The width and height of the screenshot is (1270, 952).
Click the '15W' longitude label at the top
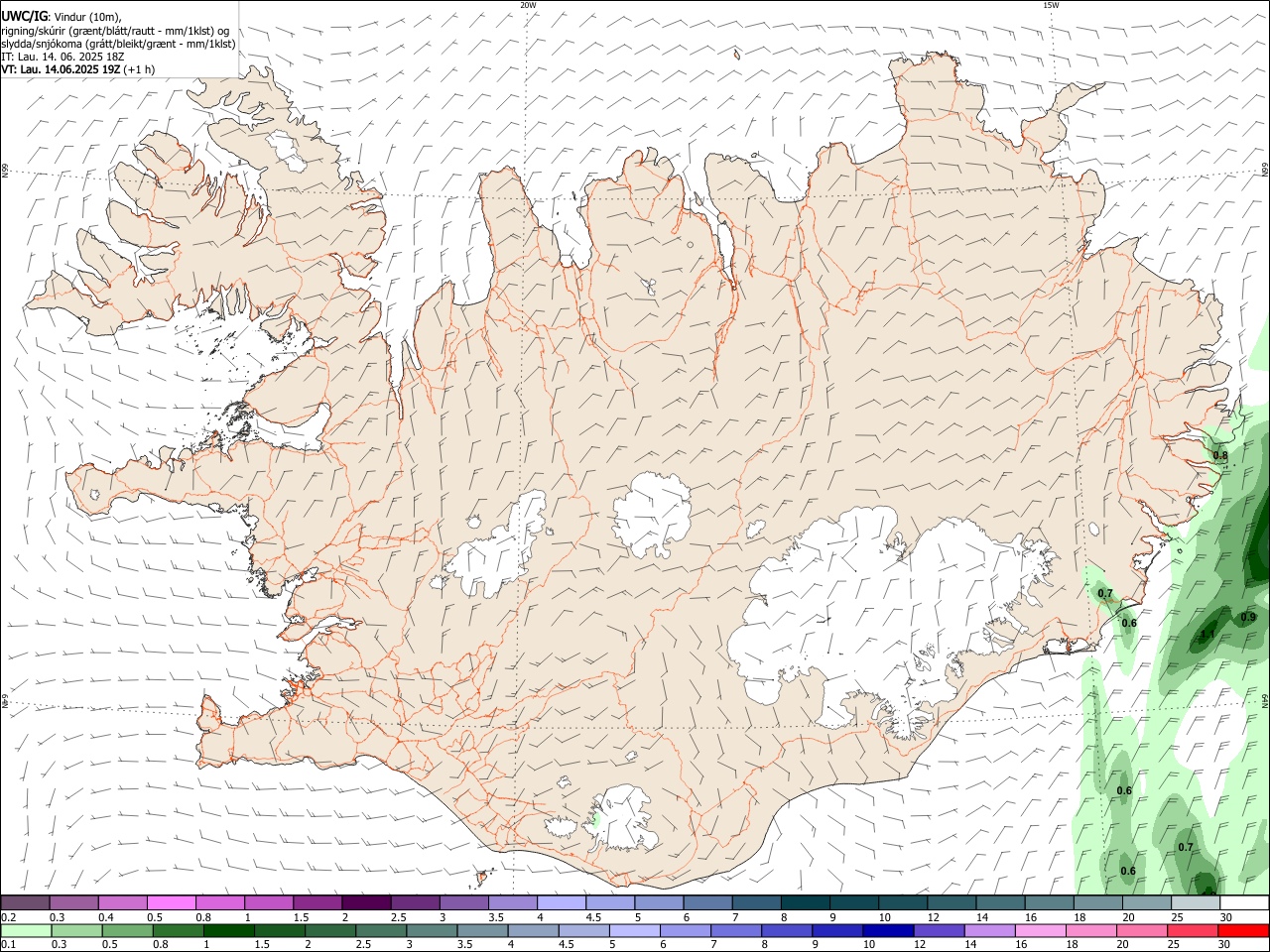[1050, 5]
